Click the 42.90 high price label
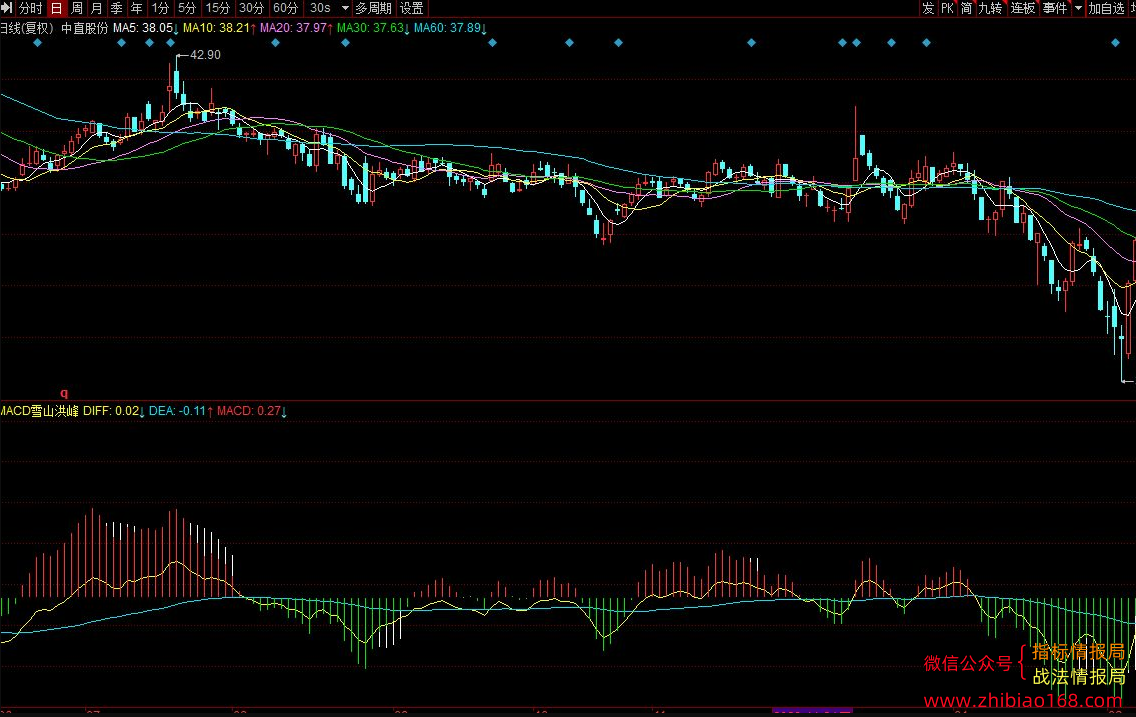Viewport: 1136px width, 717px height. pos(205,55)
